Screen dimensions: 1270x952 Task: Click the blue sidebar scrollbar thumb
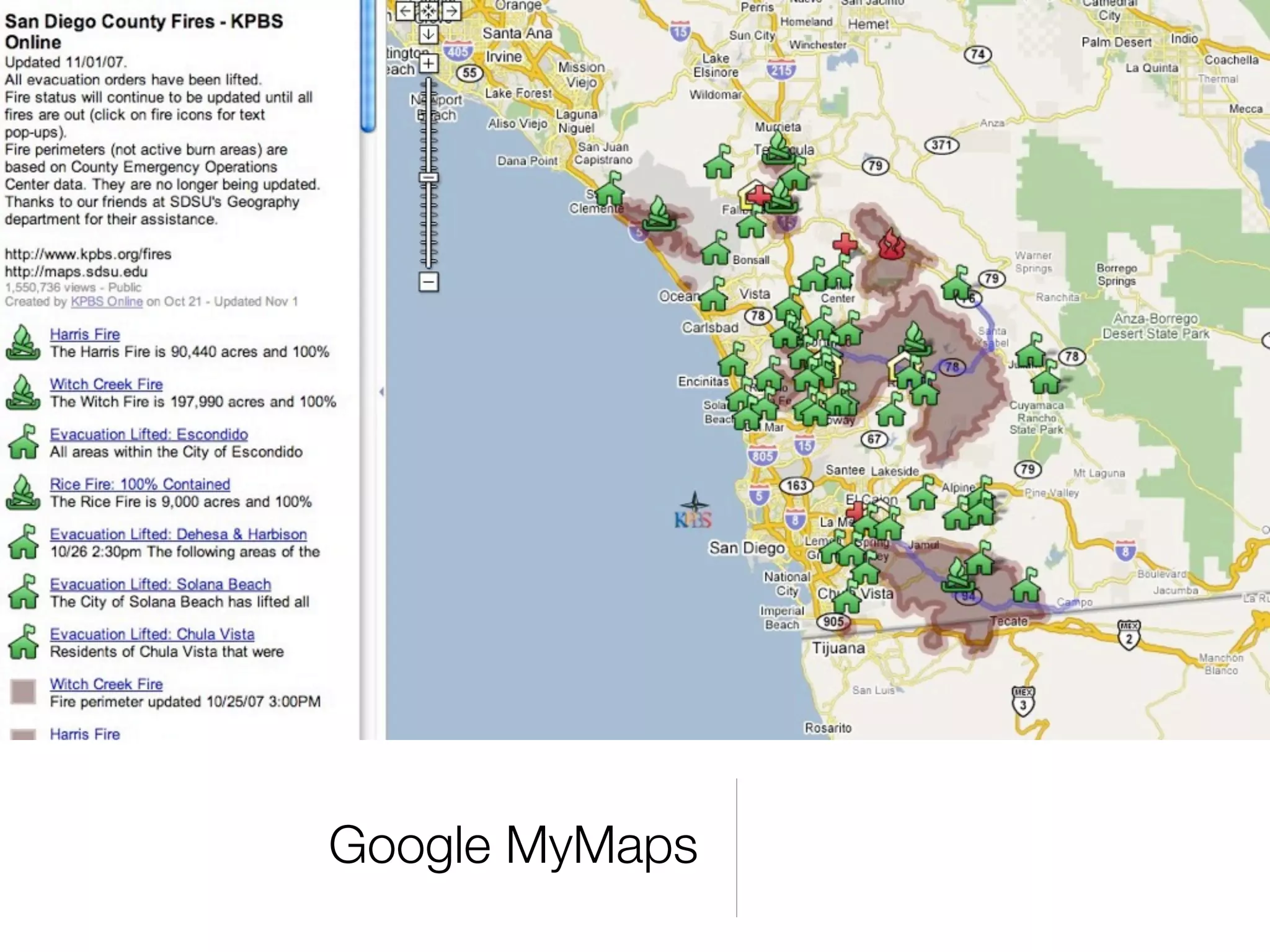click(368, 65)
